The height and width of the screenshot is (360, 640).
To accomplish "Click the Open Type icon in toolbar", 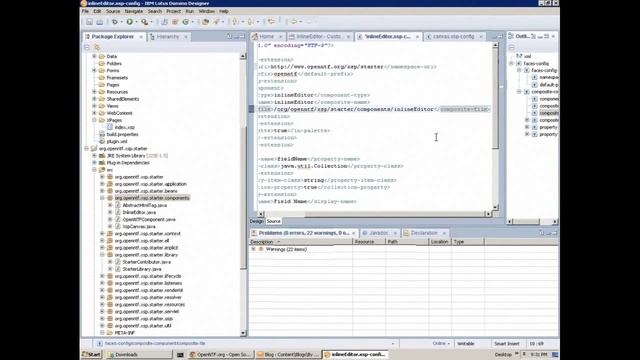I will 206,22.
